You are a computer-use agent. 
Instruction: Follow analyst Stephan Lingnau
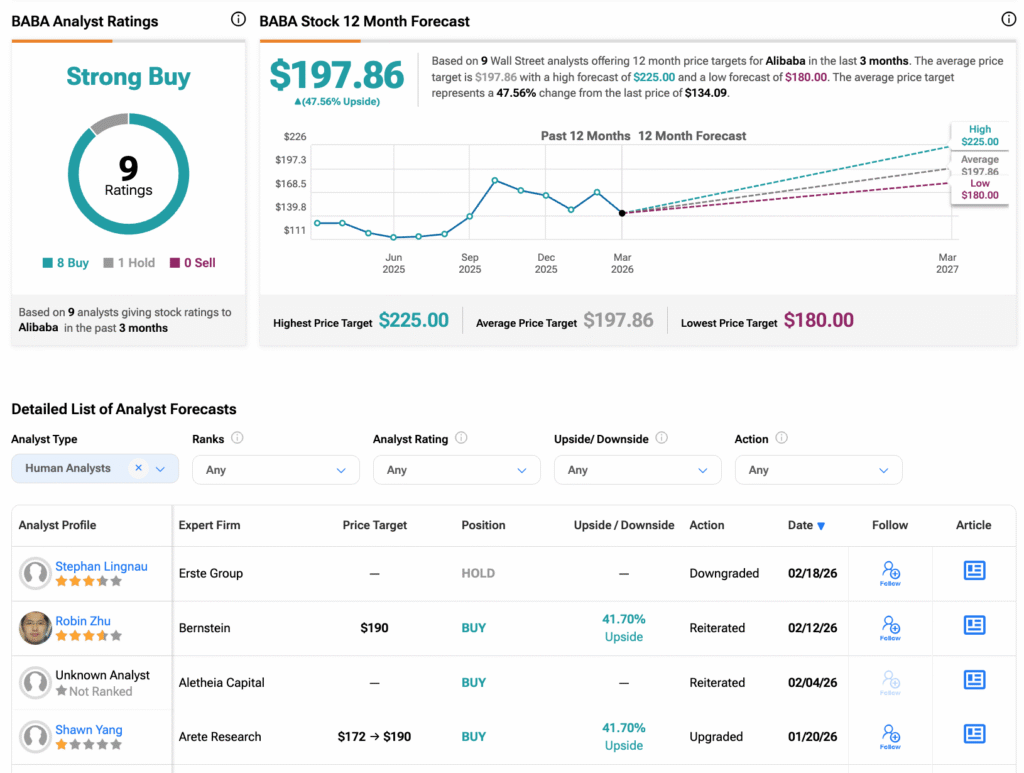[891, 573]
